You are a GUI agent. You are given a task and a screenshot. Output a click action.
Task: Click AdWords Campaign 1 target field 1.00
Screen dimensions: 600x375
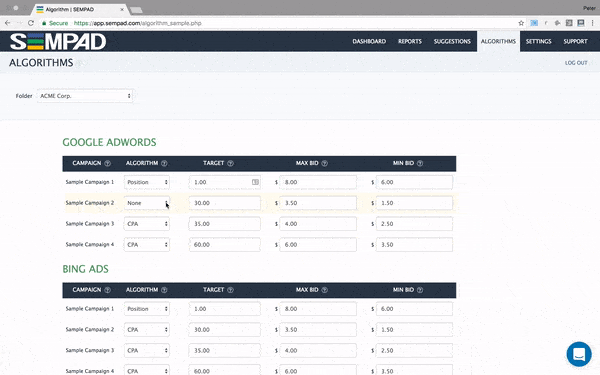click(x=225, y=182)
